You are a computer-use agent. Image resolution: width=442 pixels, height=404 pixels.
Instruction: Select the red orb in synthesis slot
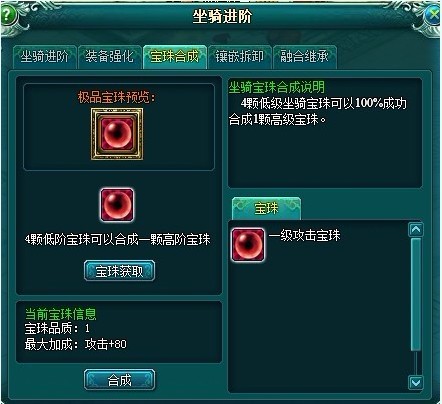pos(117,205)
